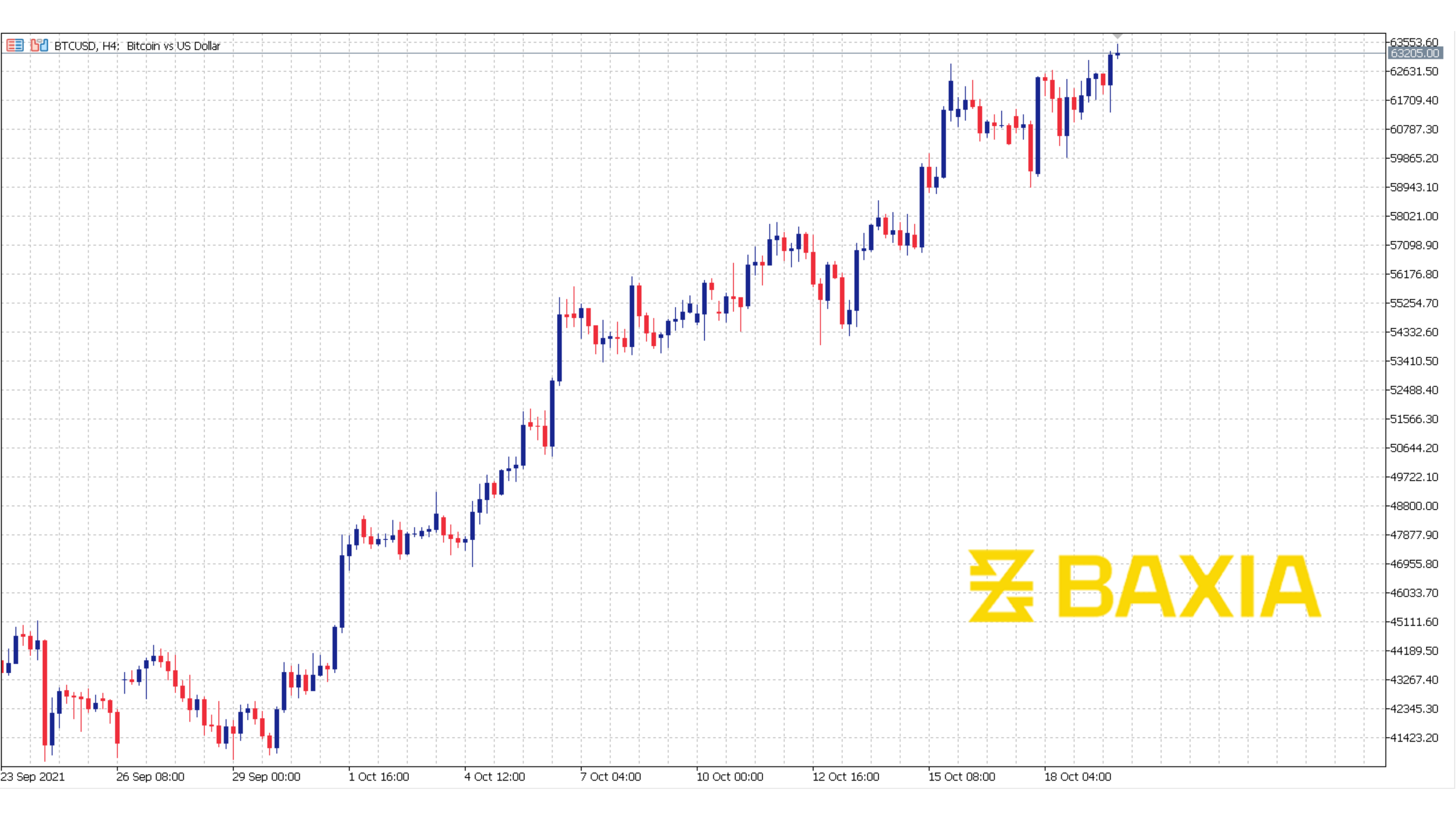The width and height of the screenshot is (1456, 820).
Task: Click the 23 Sep 2021 time axis label
Action: [x=33, y=777]
